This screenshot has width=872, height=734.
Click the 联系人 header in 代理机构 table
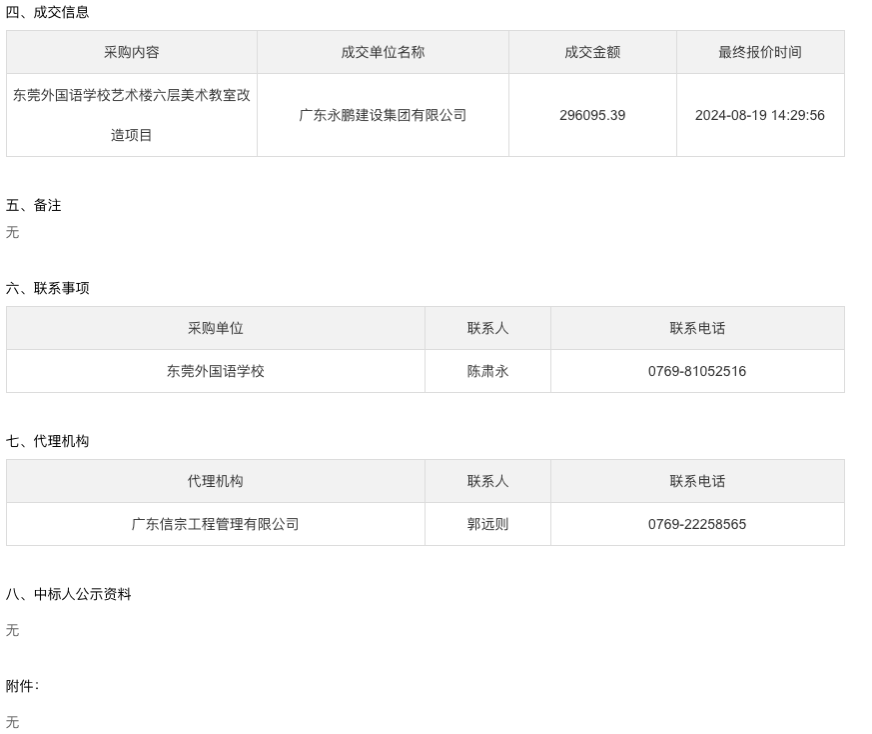[x=488, y=481]
